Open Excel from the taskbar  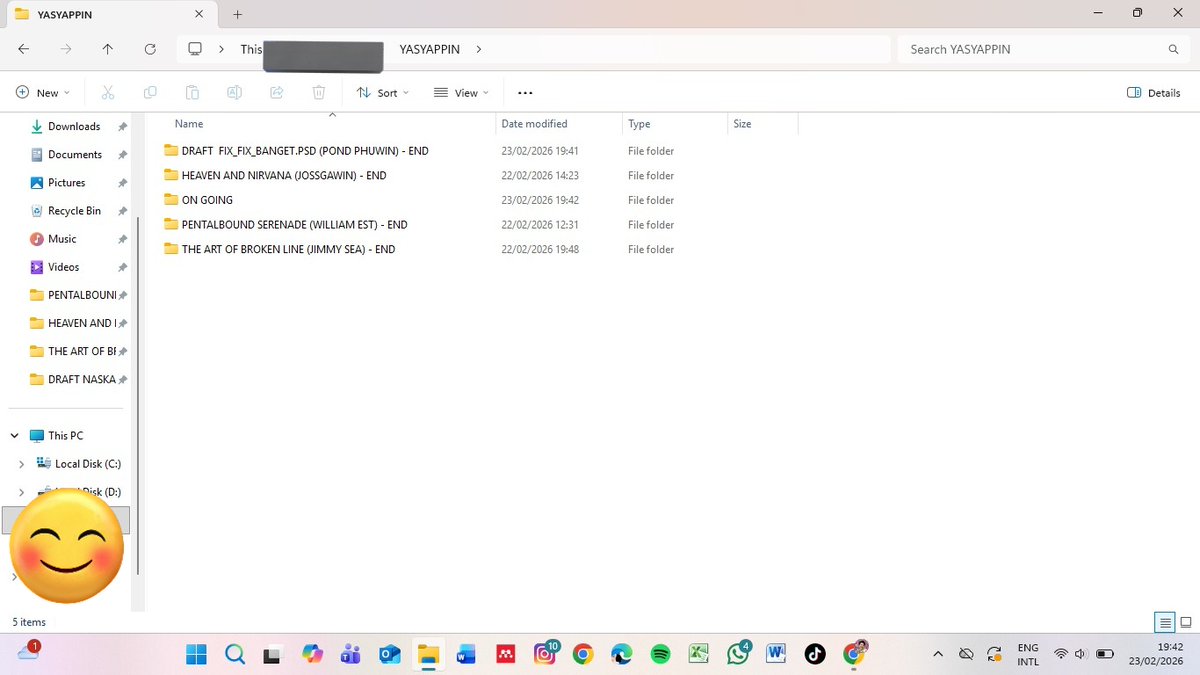698,654
